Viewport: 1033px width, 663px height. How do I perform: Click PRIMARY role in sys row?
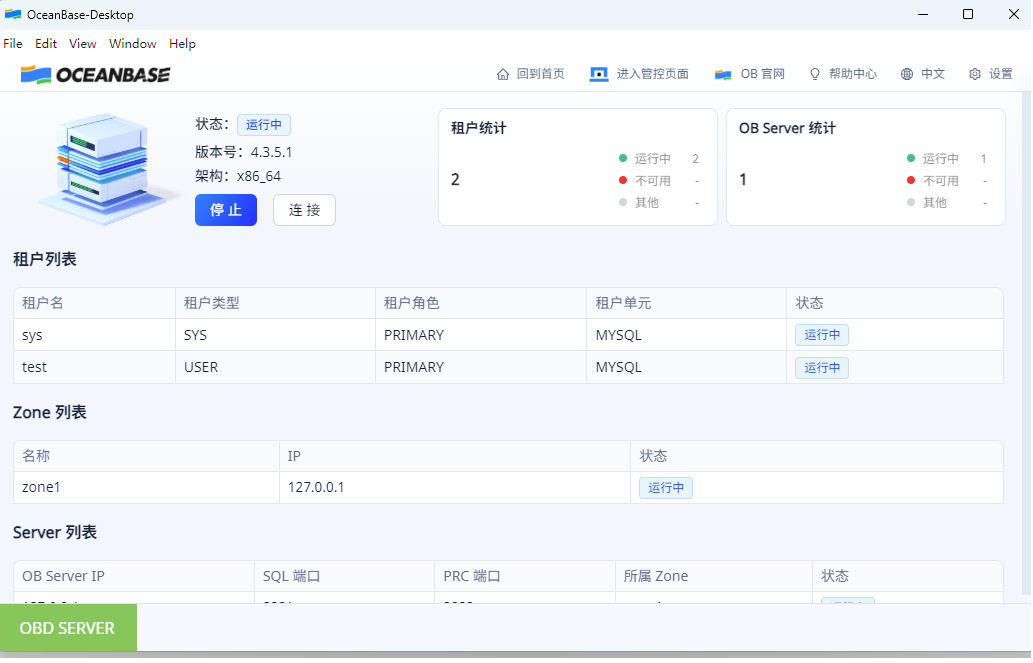pyautogui.click(x=481, y=335)
